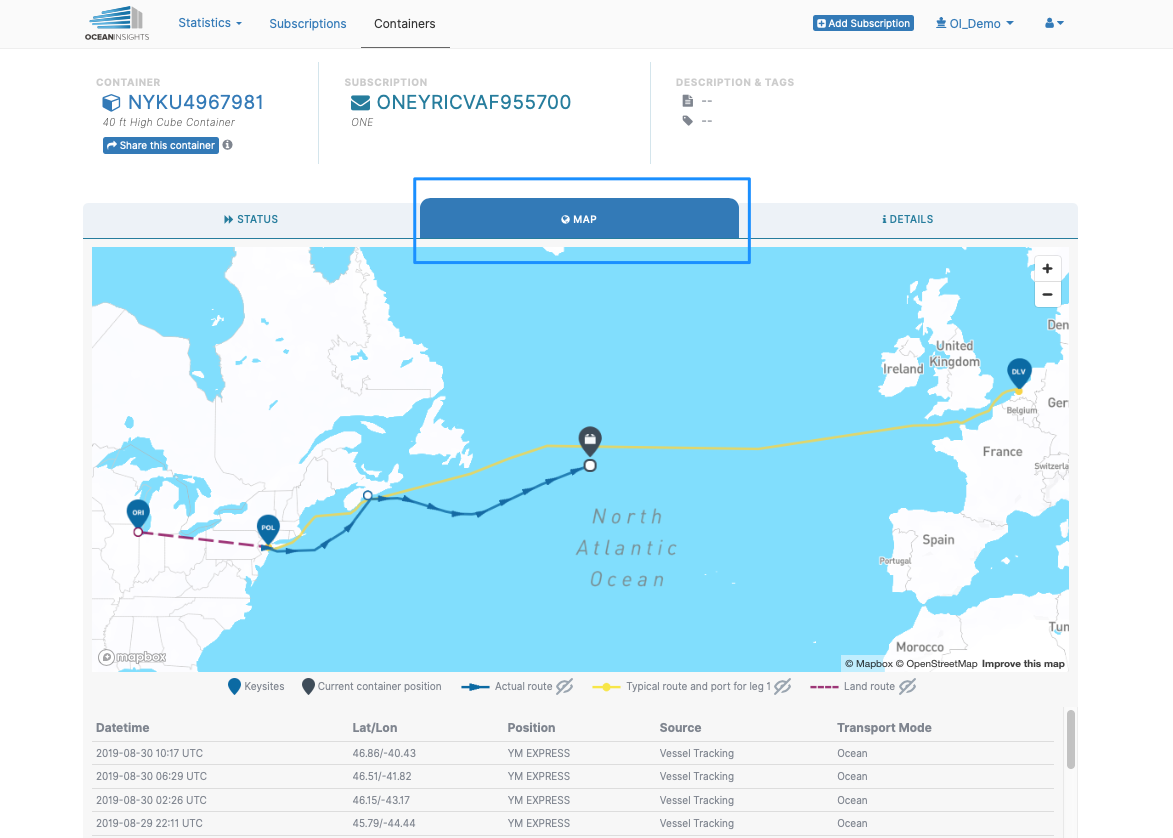Click the waypoint circle near Nova Scotia
Screen dimensions: 1173x838
click(367, 495)
